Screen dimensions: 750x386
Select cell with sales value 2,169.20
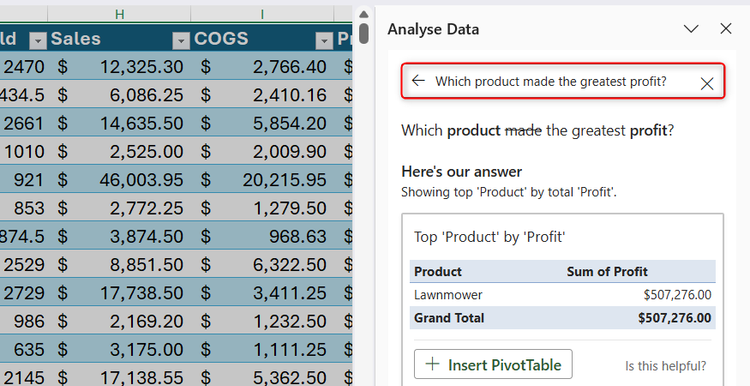tap(119, 320)
